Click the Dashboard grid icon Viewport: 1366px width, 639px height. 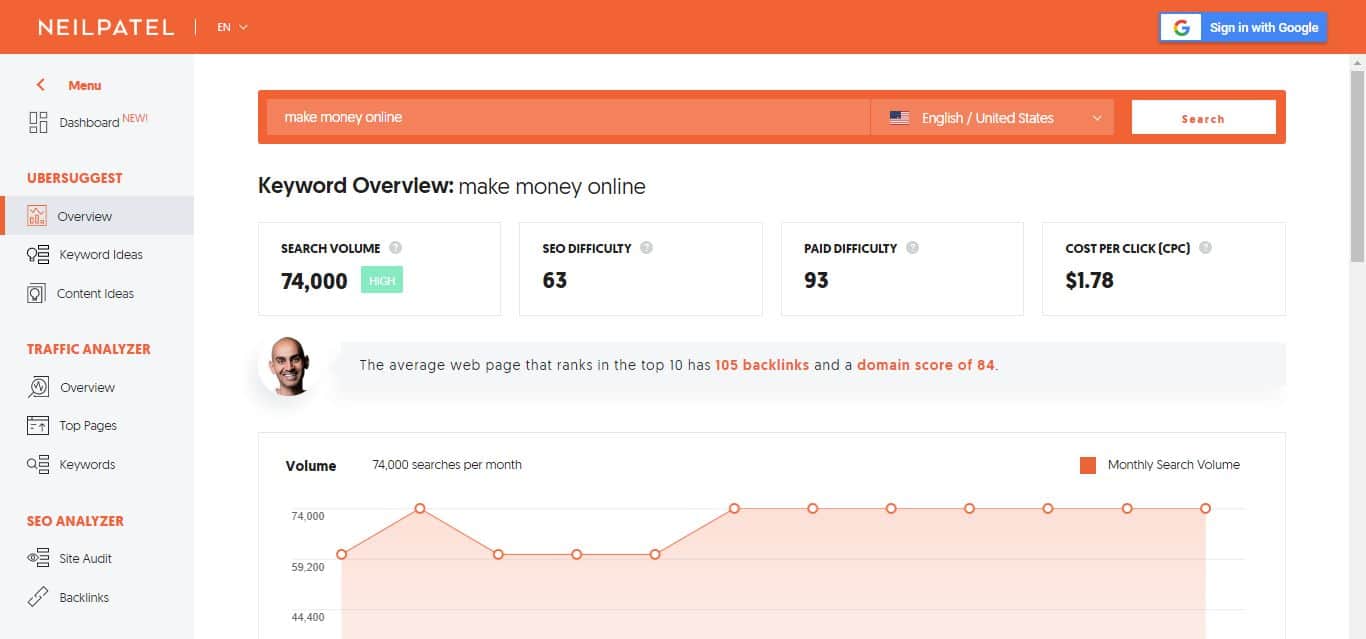38,122
